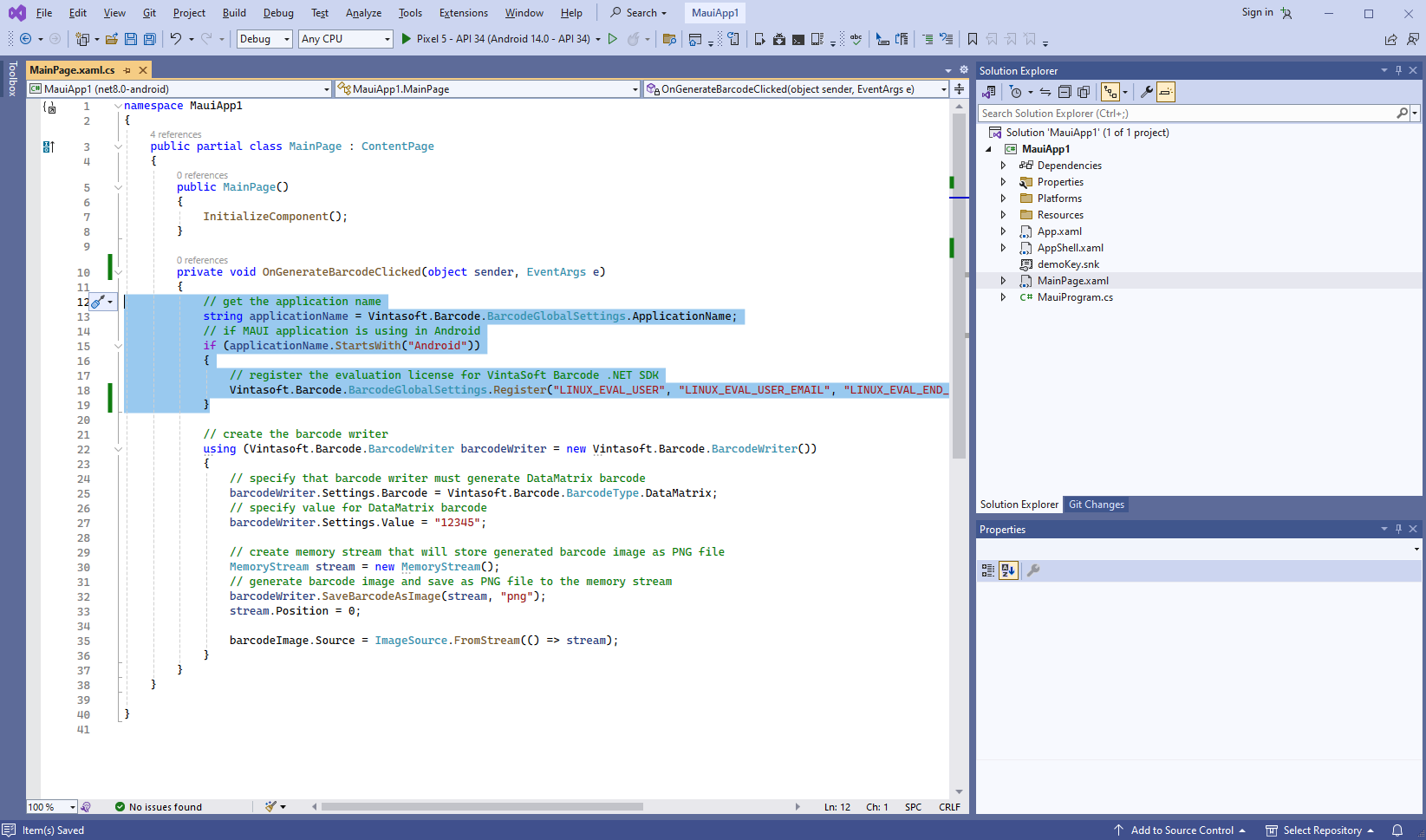Switch to the Git Changes tab
Screen dimensions: 1426x840
tap(1096, 505)
